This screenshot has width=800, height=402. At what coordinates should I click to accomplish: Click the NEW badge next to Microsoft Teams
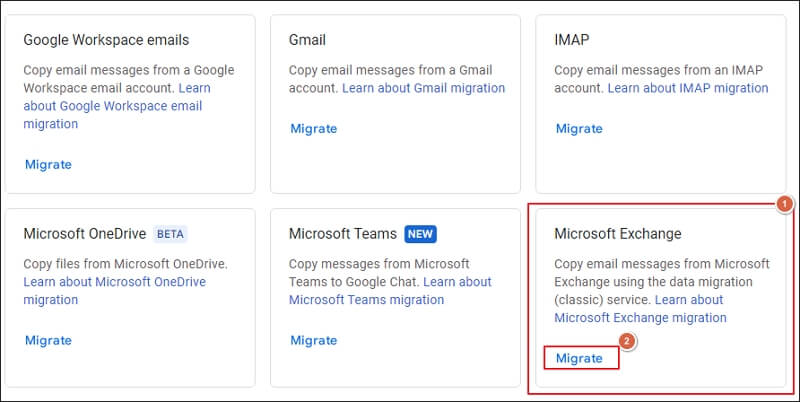[420, 235]
